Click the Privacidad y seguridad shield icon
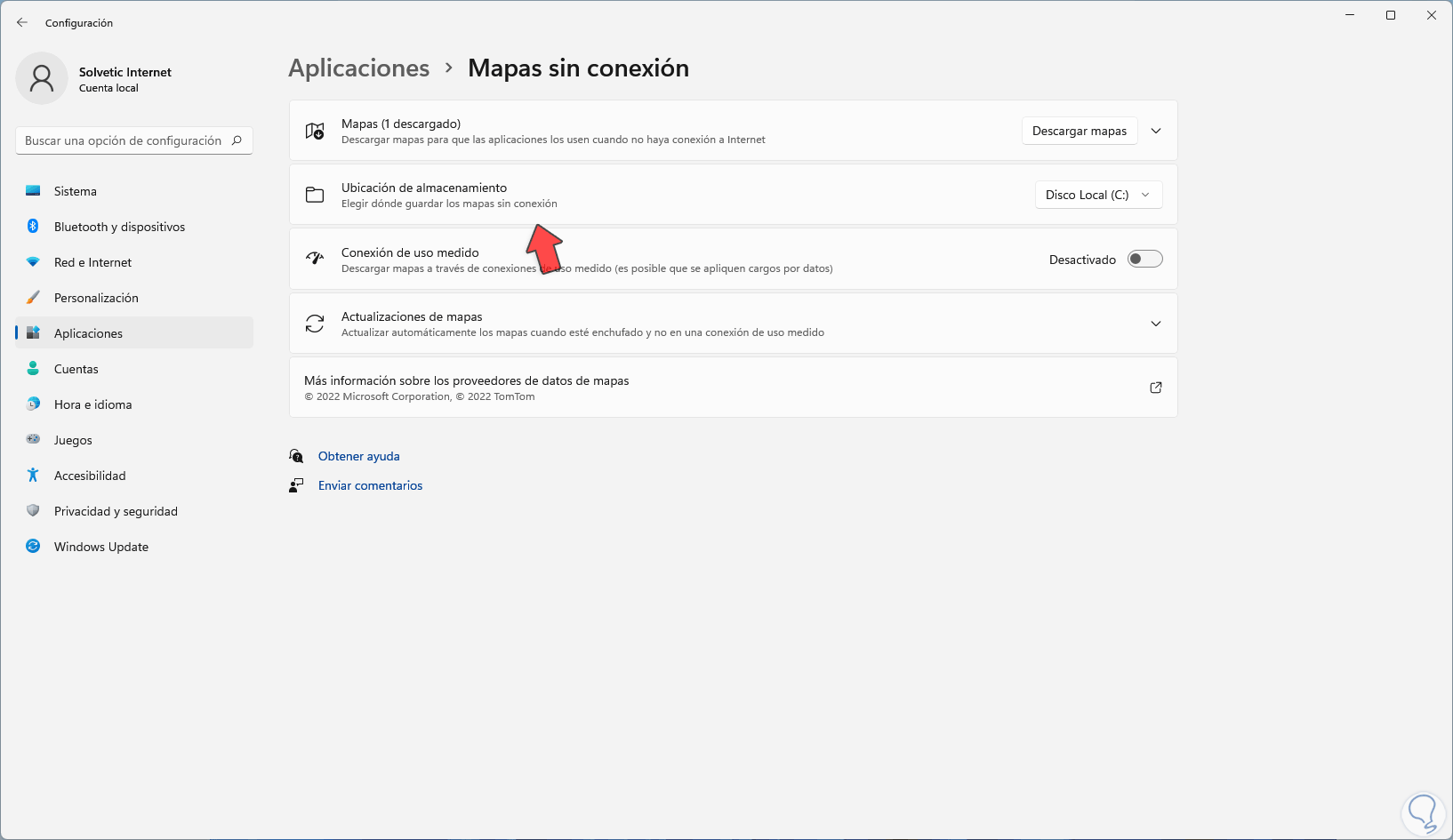 (x=33, y=511)
